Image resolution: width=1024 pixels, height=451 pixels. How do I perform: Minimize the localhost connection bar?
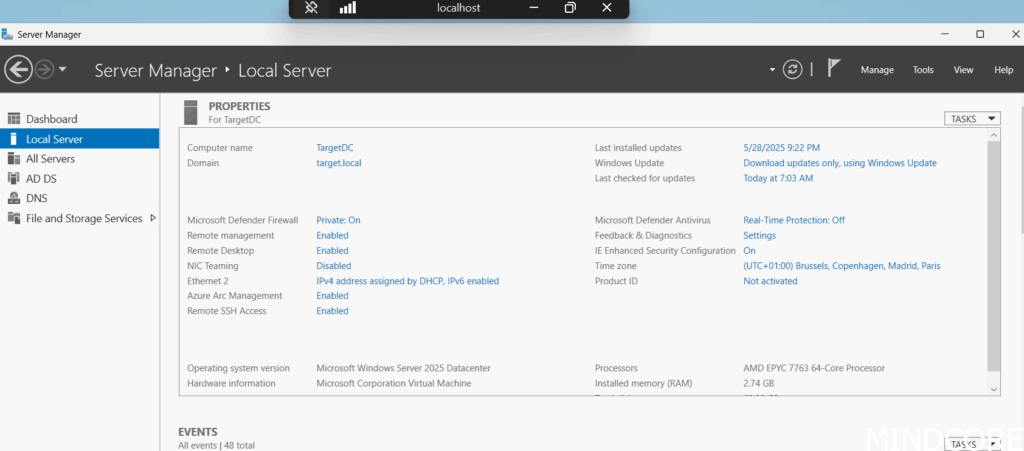pyautogui.click(x=534, y=8)
